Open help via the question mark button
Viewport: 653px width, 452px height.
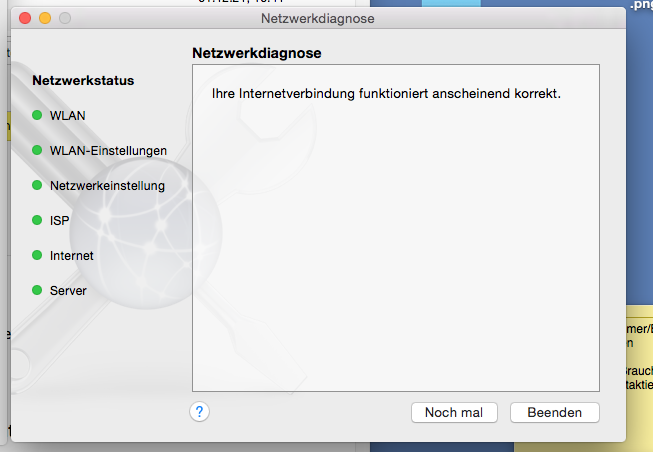pos(199,412)
